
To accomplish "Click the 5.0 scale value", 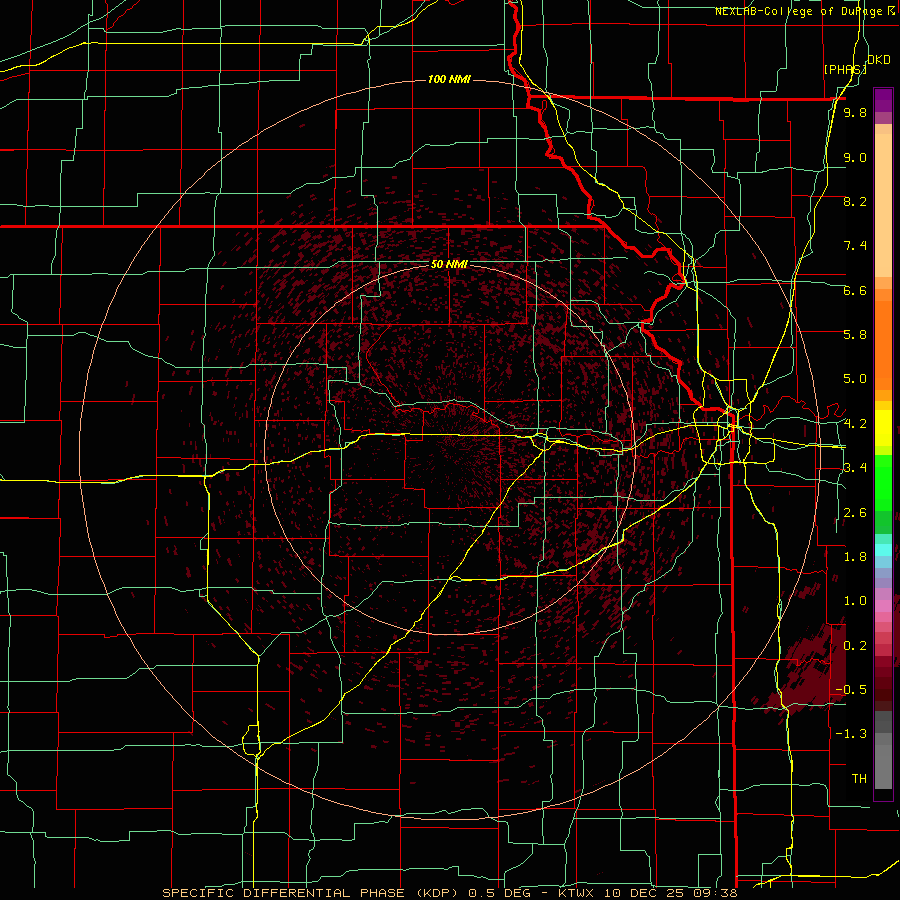I will click(x=855, y=379).
